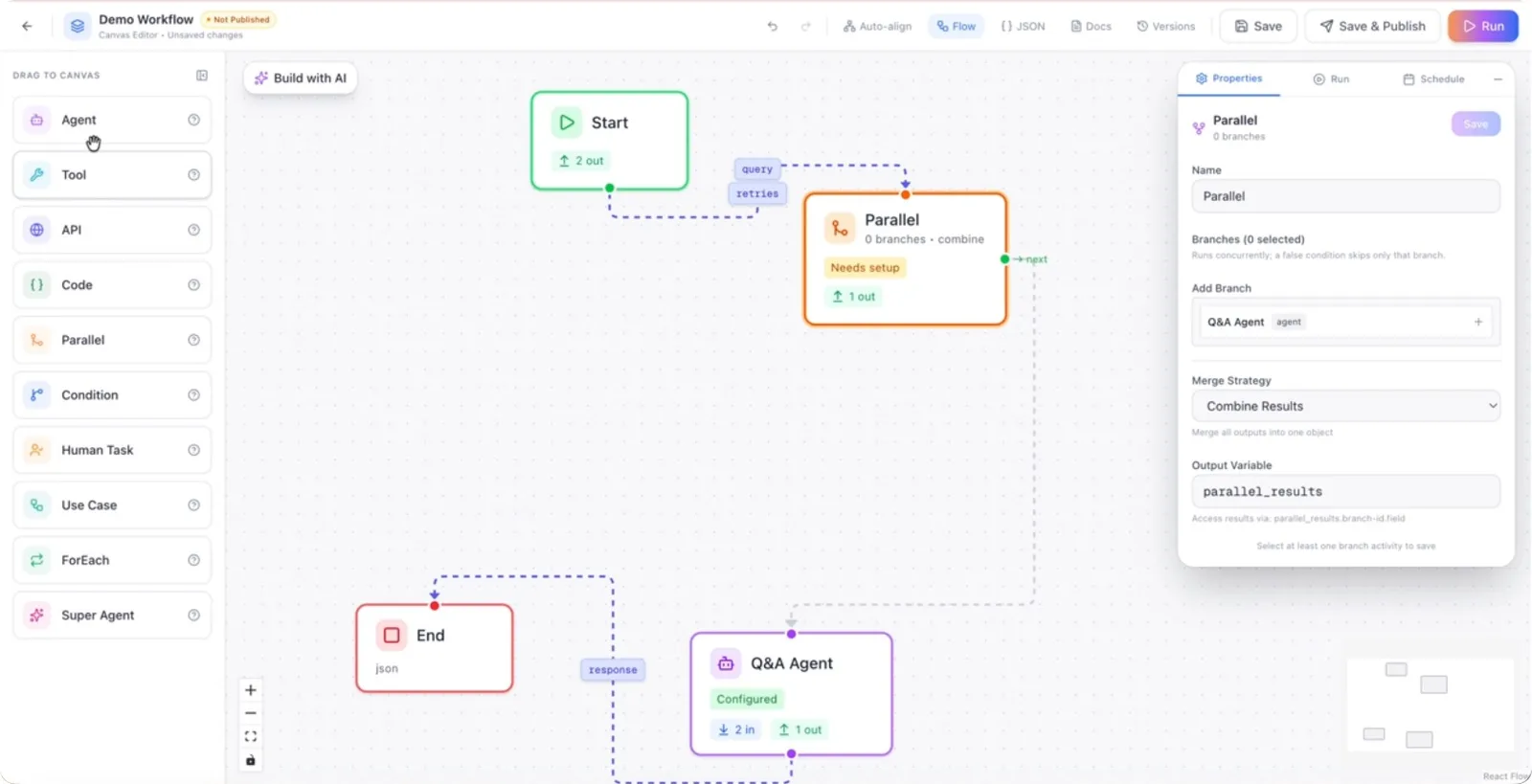Click the help icon next to Super Agent
This screenshot has height=784, width=1532.
(x=193, y=616)
